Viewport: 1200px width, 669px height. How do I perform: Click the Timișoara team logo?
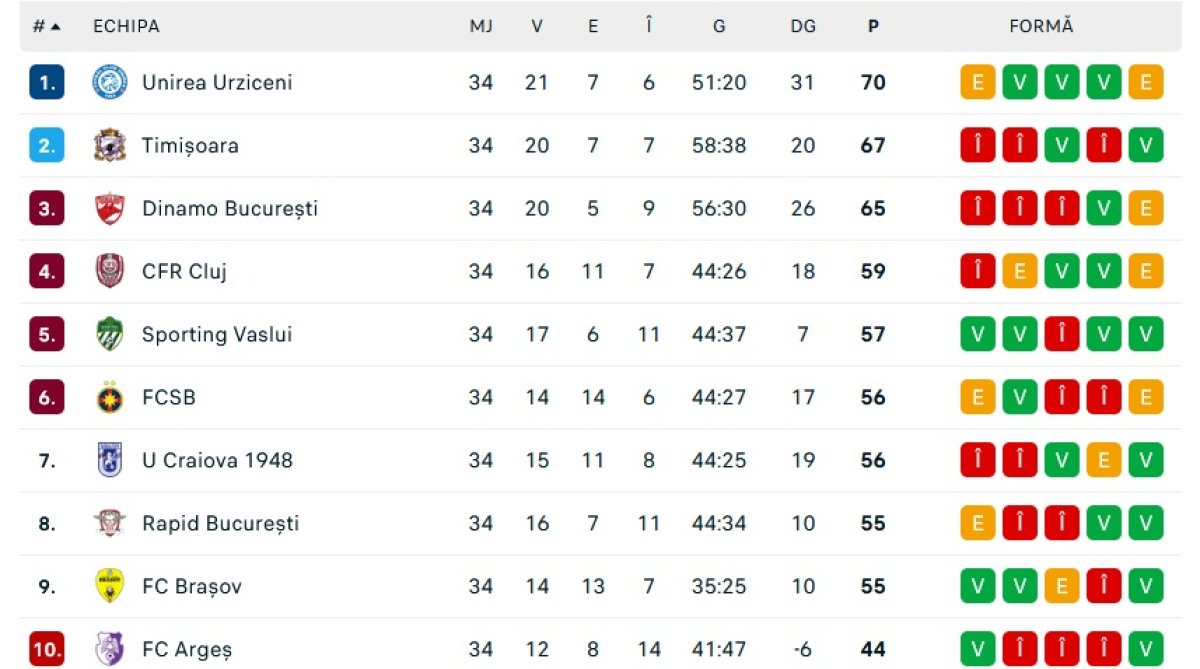point(109,145)
